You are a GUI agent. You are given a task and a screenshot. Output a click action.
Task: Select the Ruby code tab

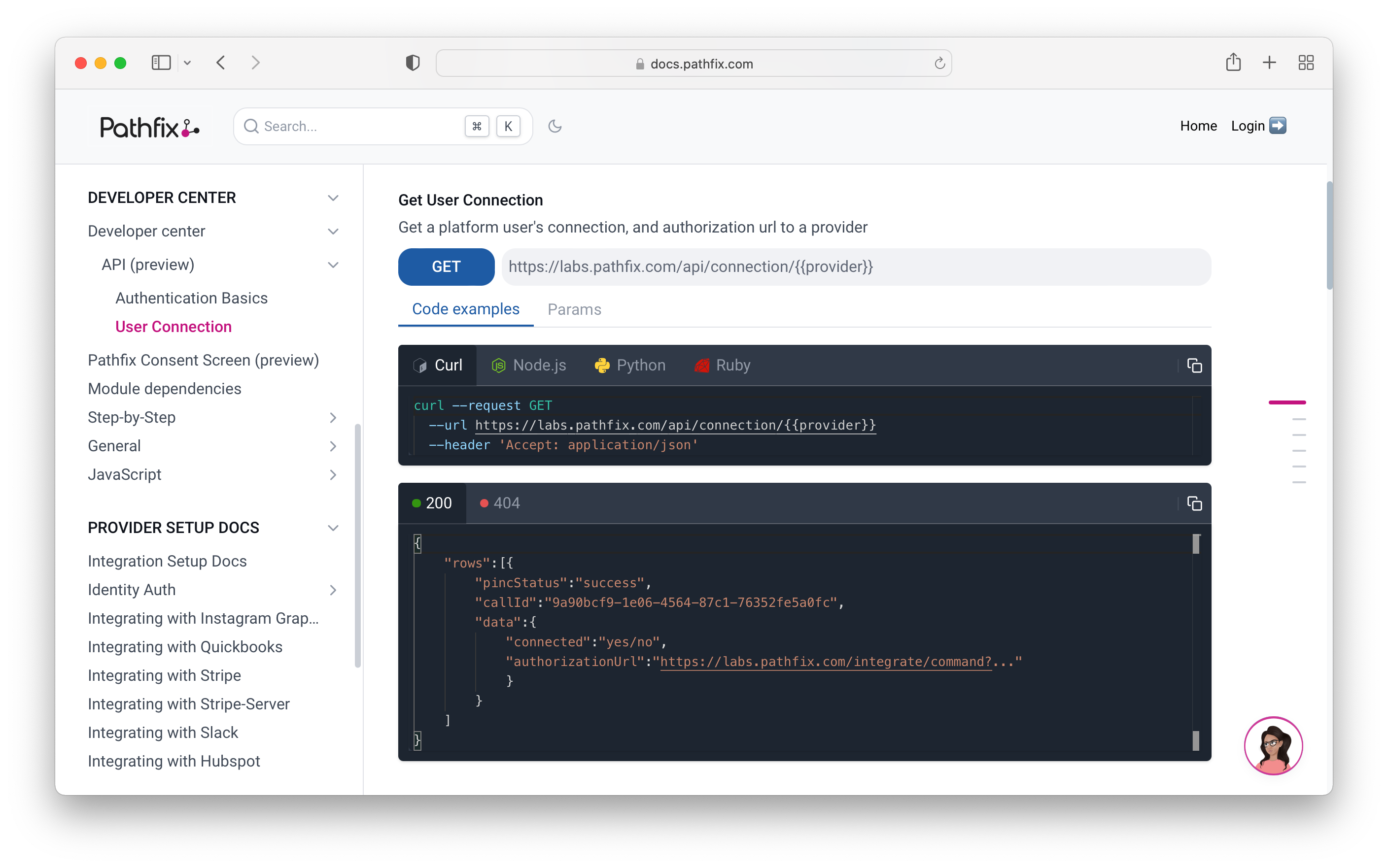click(x=722, y=365)
